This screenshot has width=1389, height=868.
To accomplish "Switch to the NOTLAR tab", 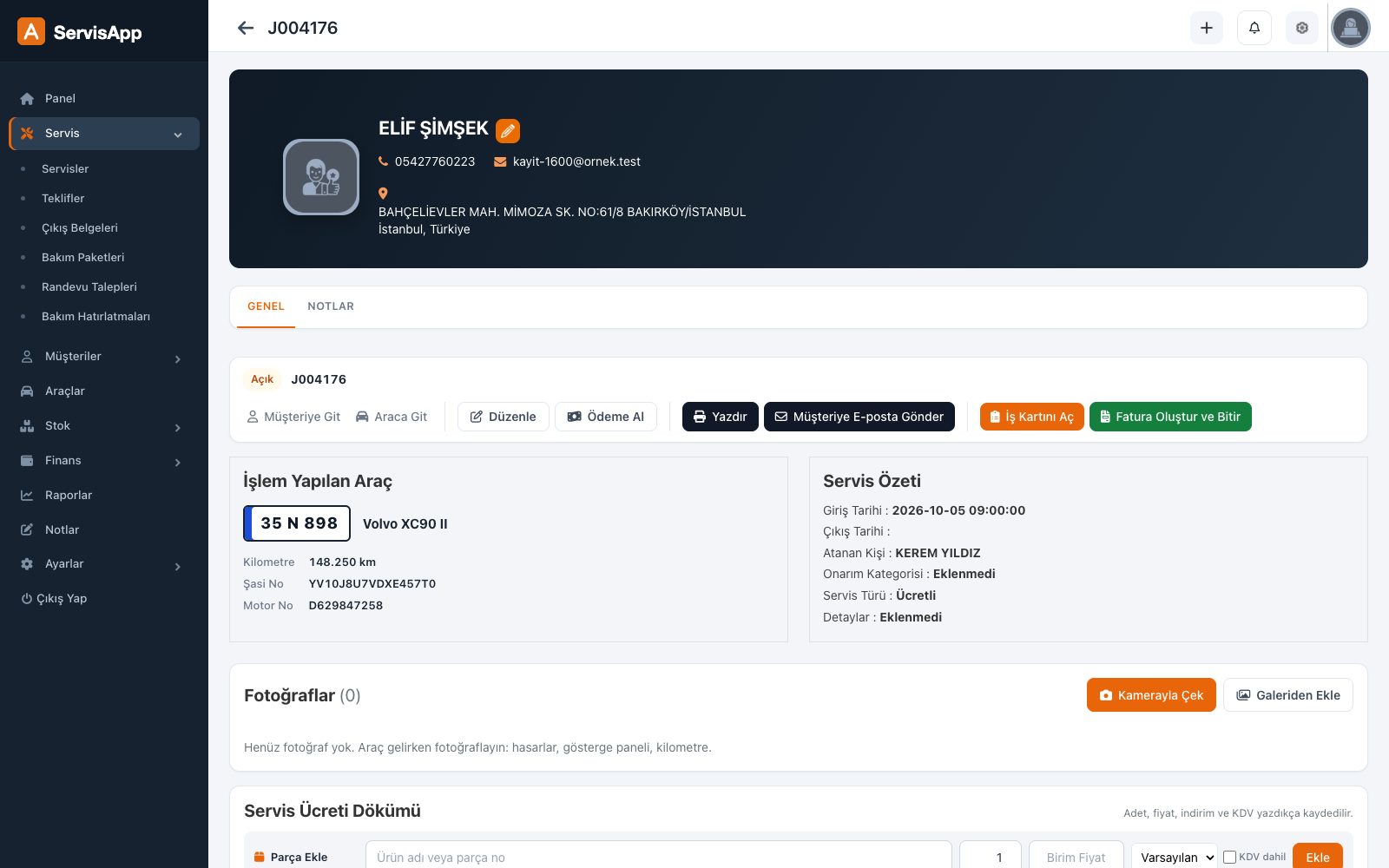I will click(331, 306).
